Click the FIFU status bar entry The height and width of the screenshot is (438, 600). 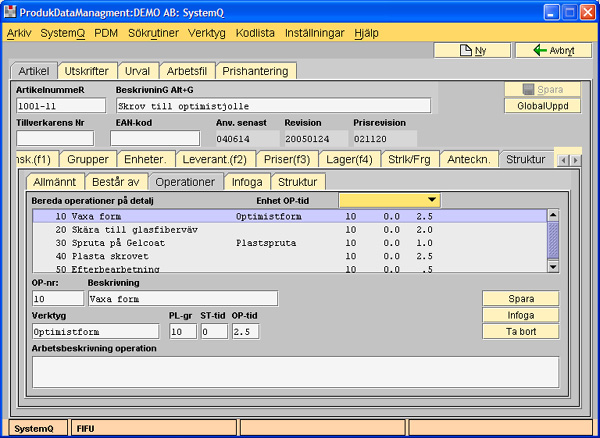(x=153, y=428)
